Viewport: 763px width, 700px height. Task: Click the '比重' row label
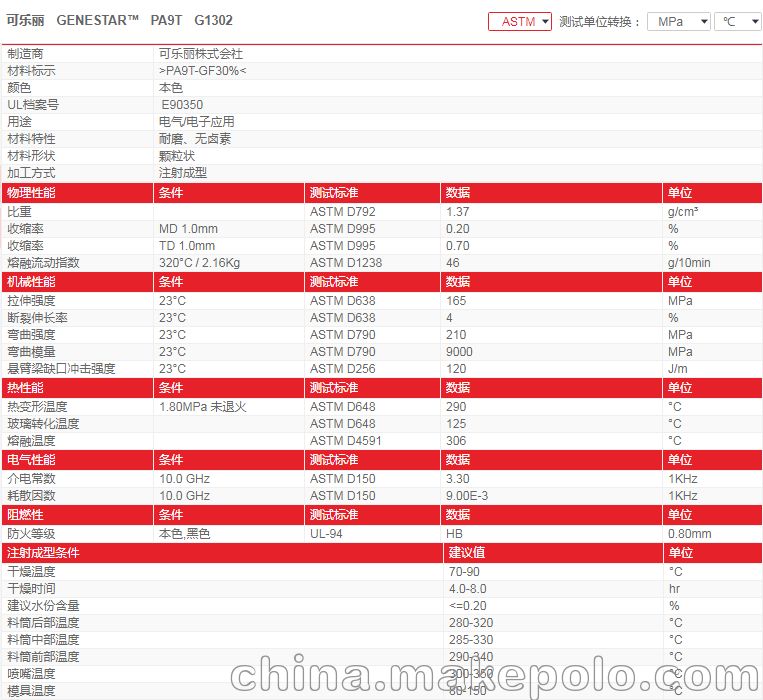pyautogui.click(x=19, y=212)
